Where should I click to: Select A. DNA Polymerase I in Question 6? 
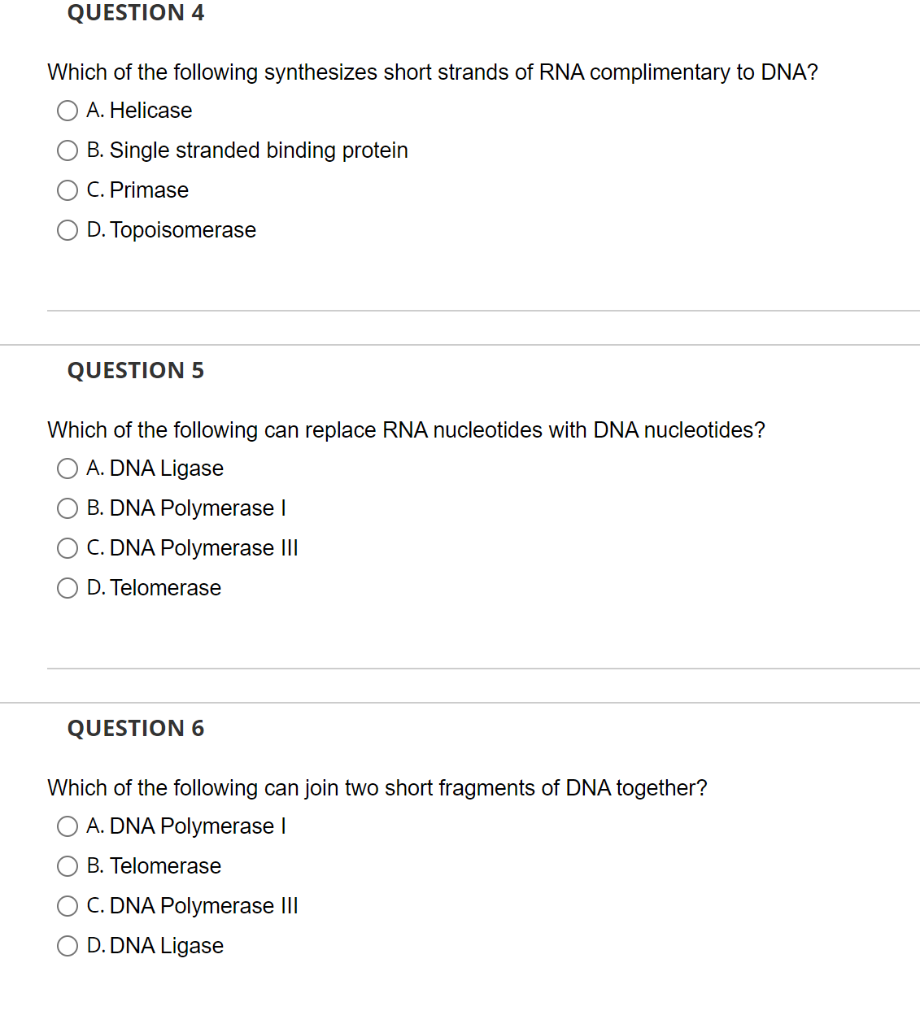[67, 826]
